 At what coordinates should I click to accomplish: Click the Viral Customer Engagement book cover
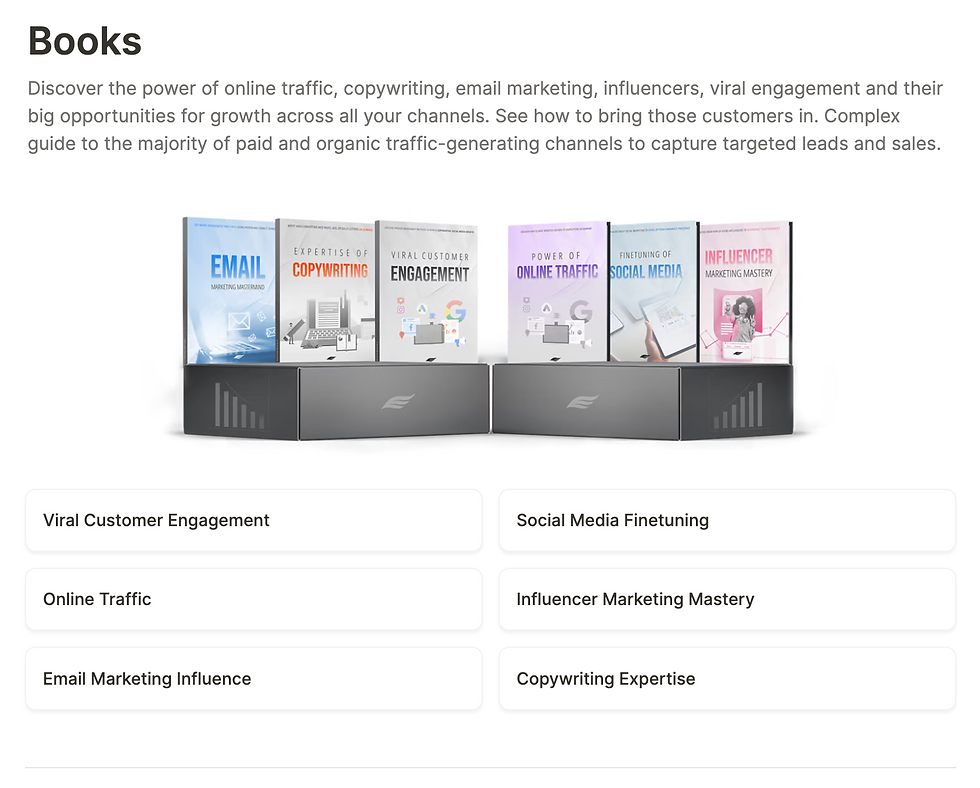coord(428,292)
